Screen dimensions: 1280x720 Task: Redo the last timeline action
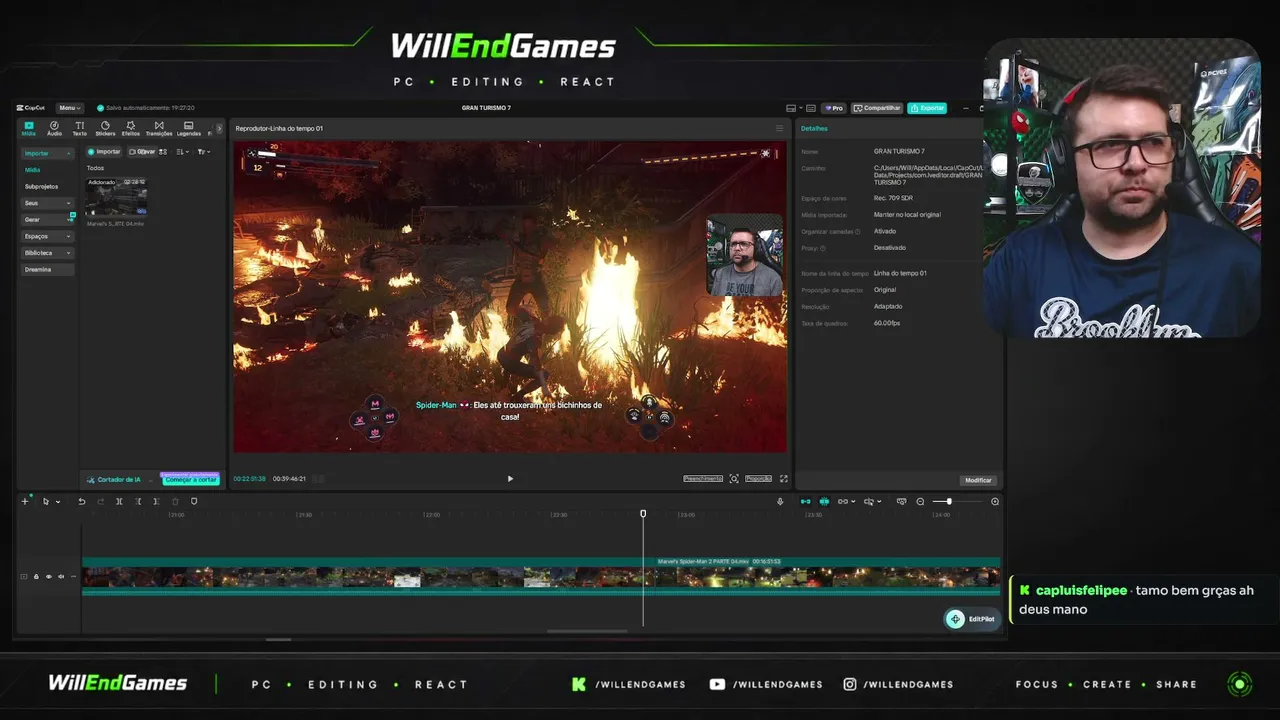coord(100,501)
